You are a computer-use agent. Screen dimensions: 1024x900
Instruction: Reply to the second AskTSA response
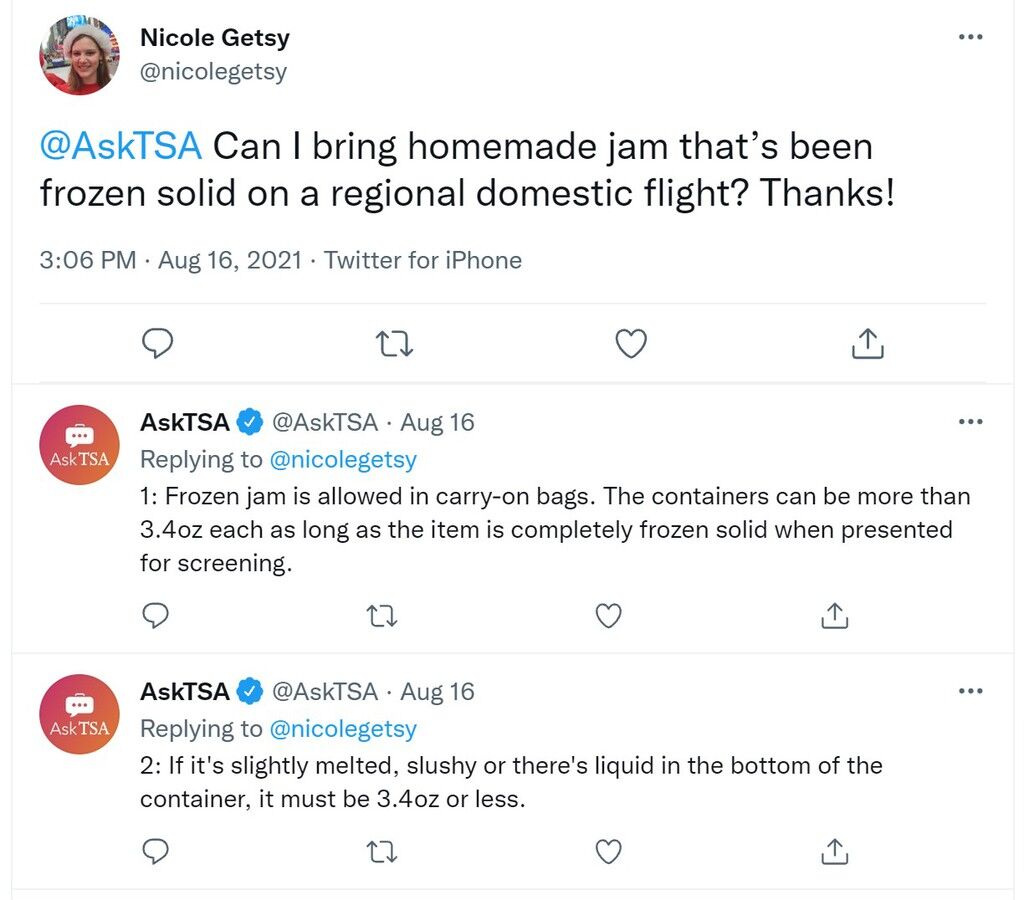point(155,851)
